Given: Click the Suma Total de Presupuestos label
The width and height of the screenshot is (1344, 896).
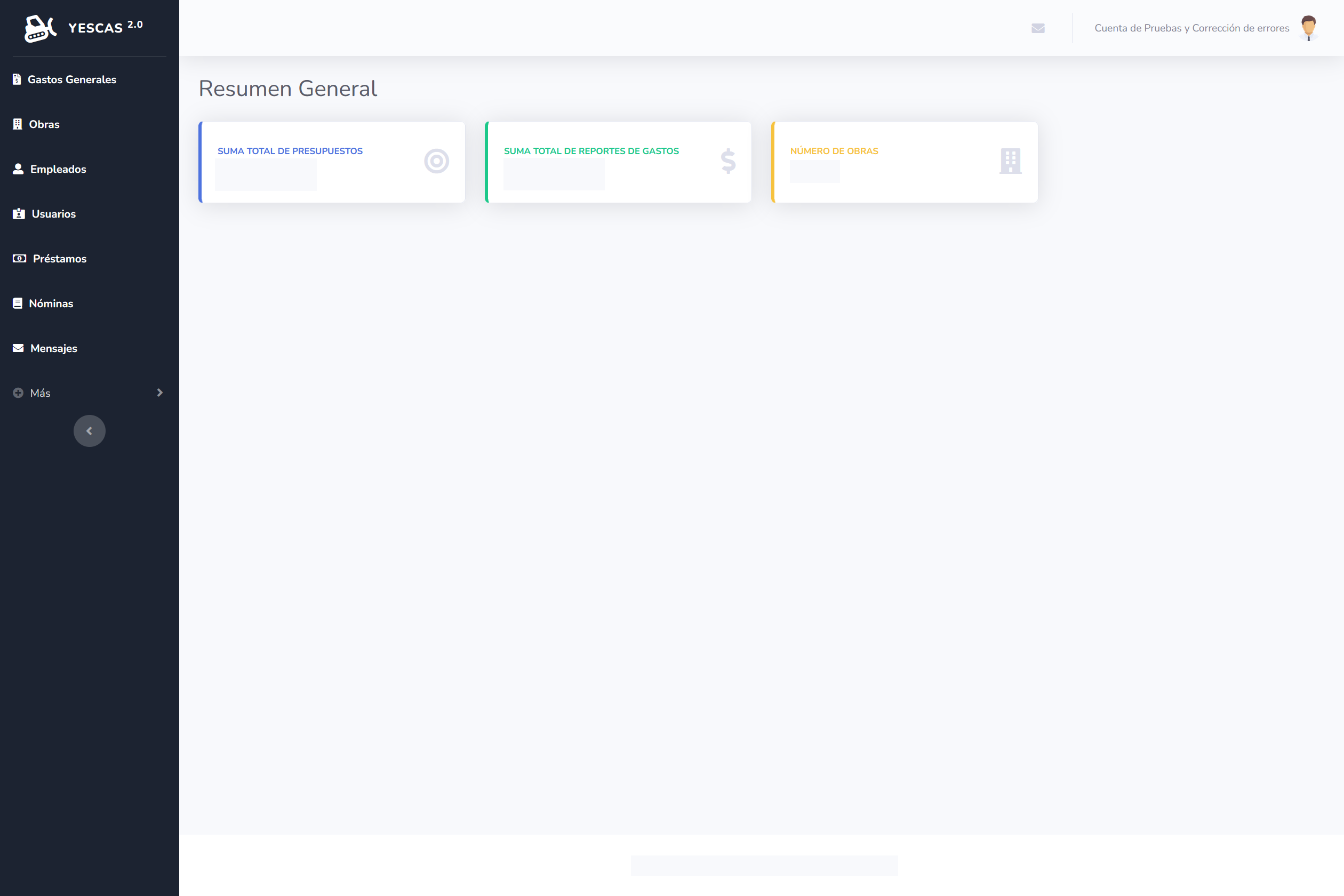Looking at the screenshot, I should tap(290, 151).
